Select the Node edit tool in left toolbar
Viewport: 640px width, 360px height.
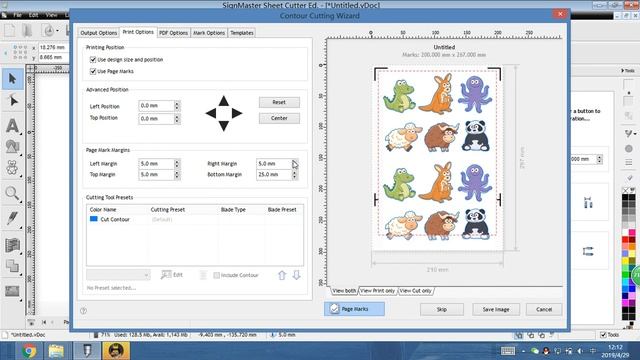coord(12,100)
